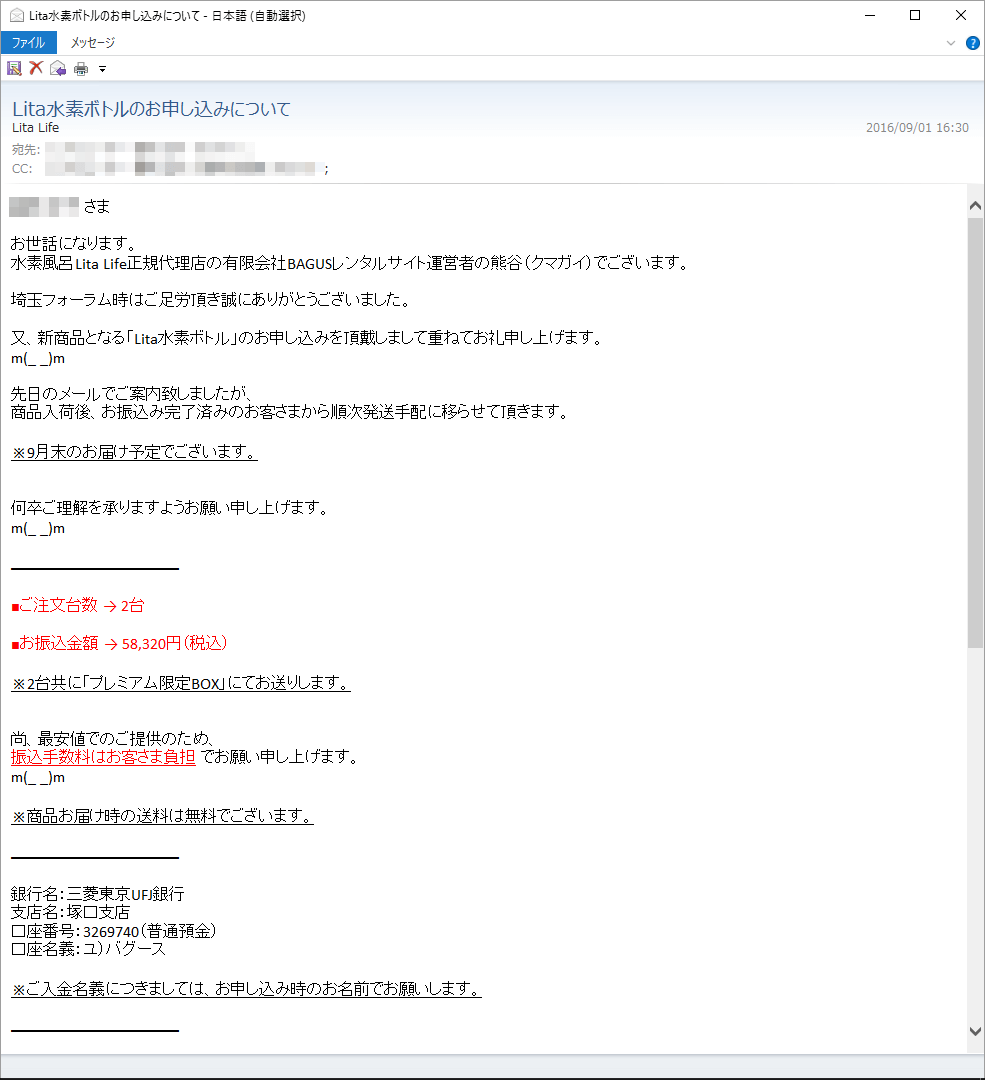The width and height of the screenshot is (985, 1080).
Task: Expand the ribbon with the chevron
Action: click(951, 43)
